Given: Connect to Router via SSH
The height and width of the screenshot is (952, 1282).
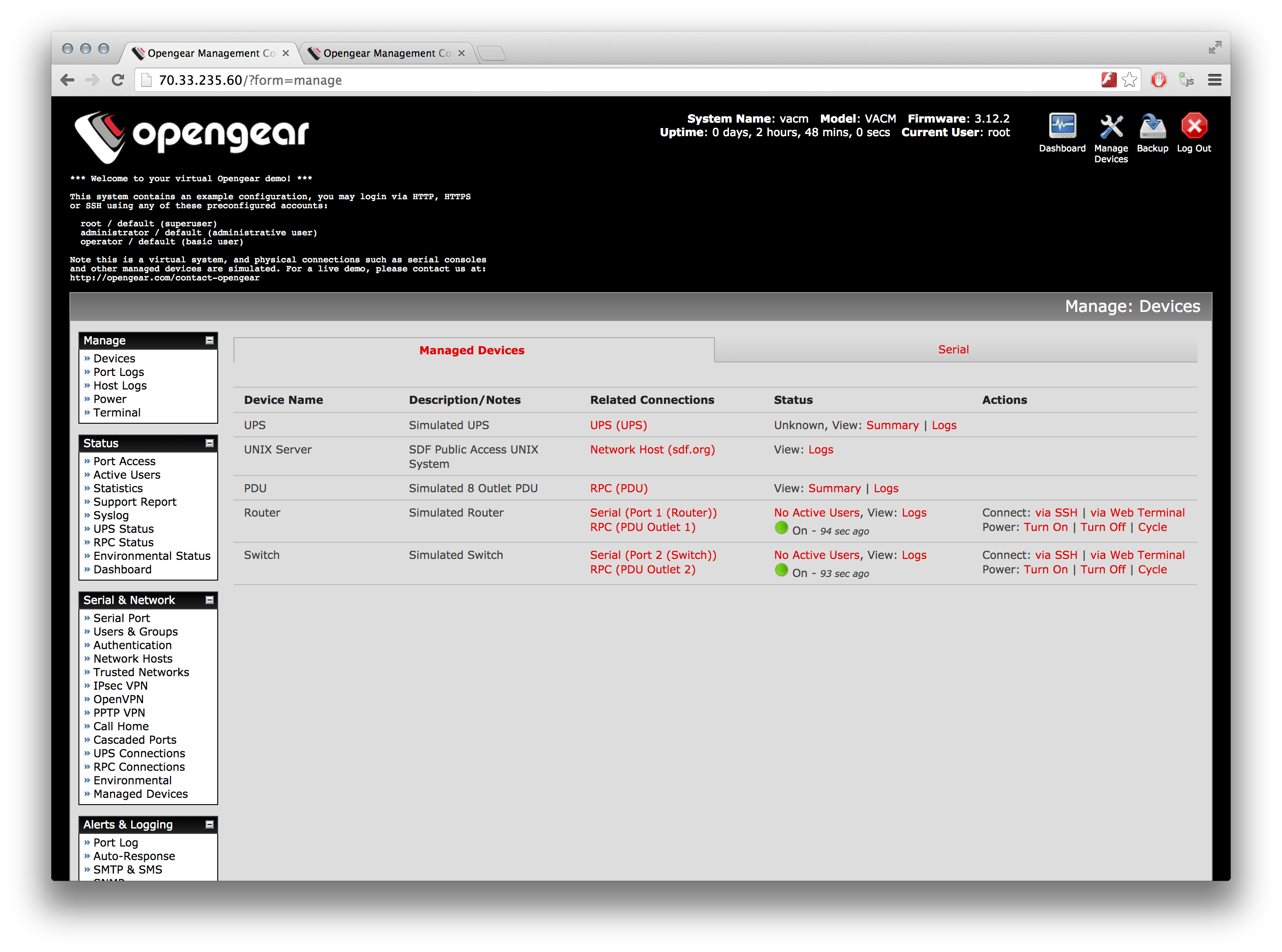Looking at the screenshot, I should coord(1056,513).
